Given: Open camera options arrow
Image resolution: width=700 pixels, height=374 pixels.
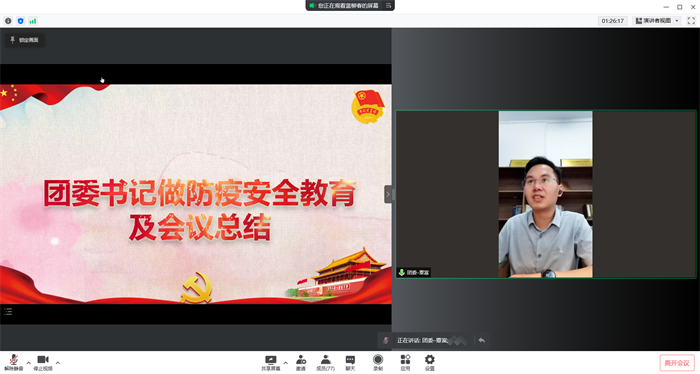Looking at the screenshot, I should 58,363.
